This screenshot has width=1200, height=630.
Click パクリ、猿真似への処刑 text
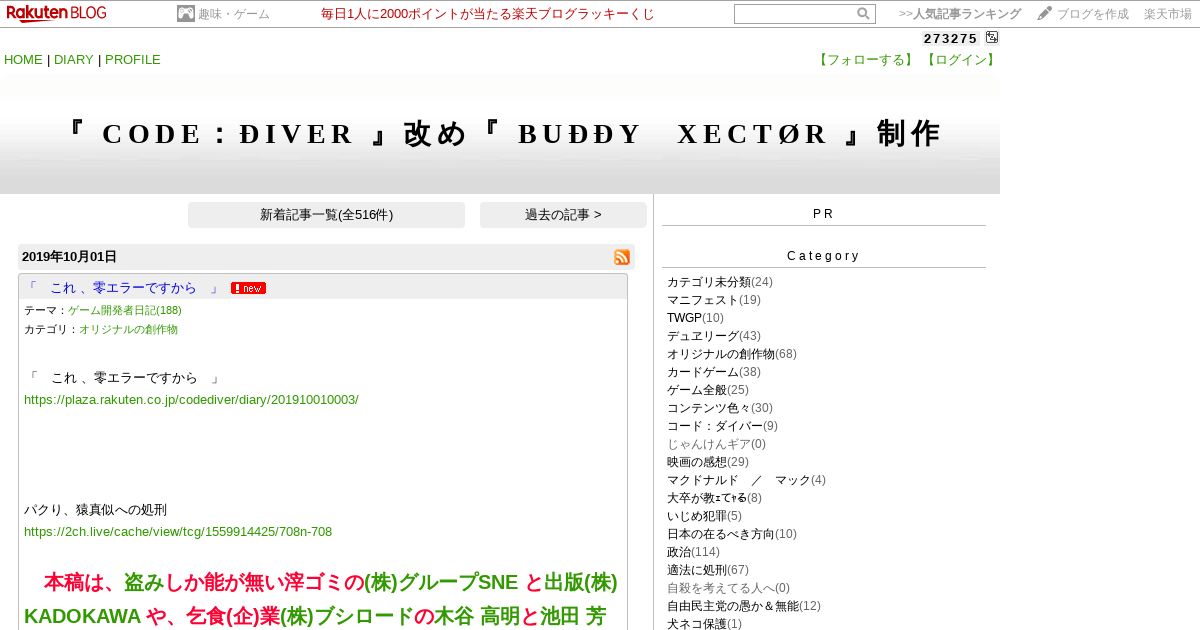[95, 510]
